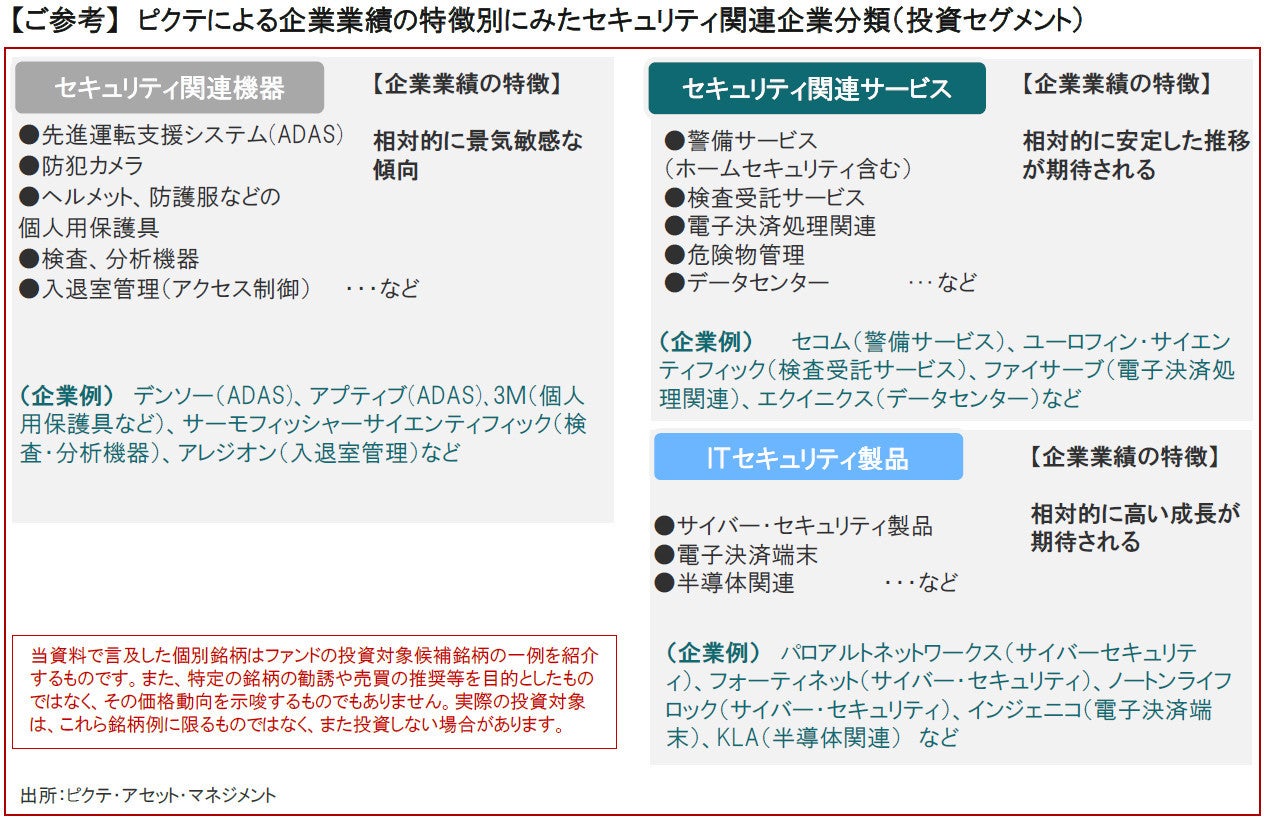Viewport: 1277px width, 818px height.
Task: Select the 先進運転支援システム(ADAS) bullet item
Action: coord(181,134)
